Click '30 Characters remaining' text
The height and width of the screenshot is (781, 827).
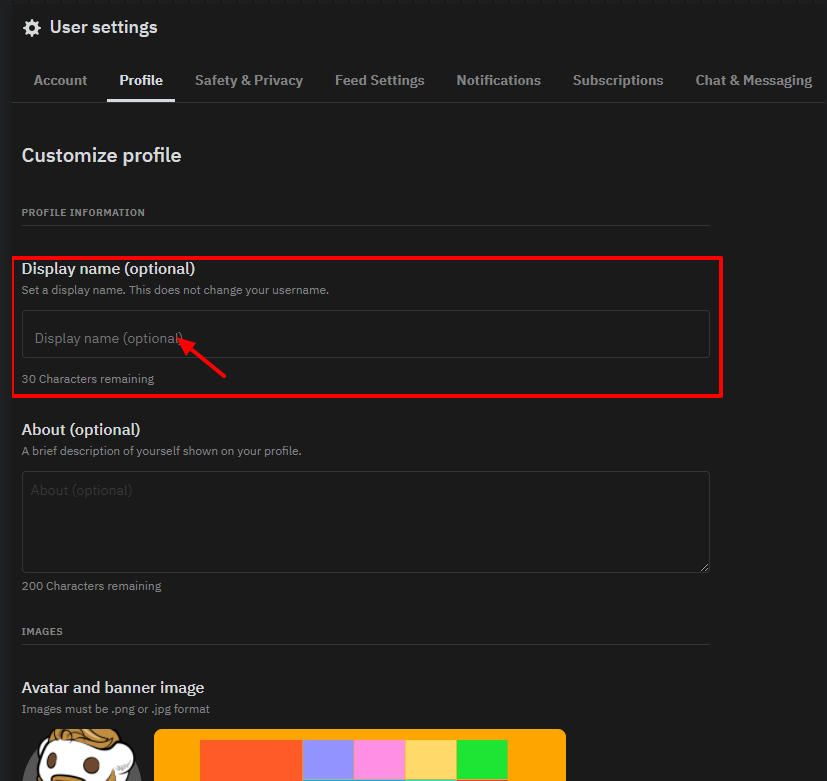(88, 379)
